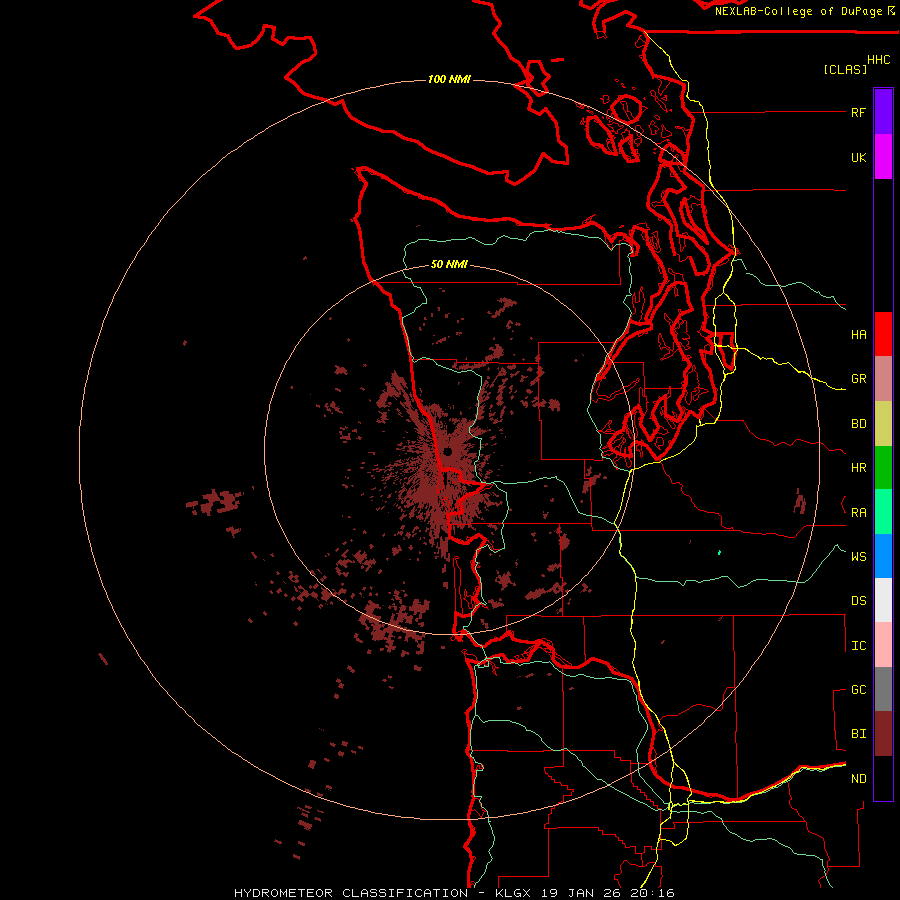Click the DS legend label
This screenshot has width=900, height=900.
[858, 601]
